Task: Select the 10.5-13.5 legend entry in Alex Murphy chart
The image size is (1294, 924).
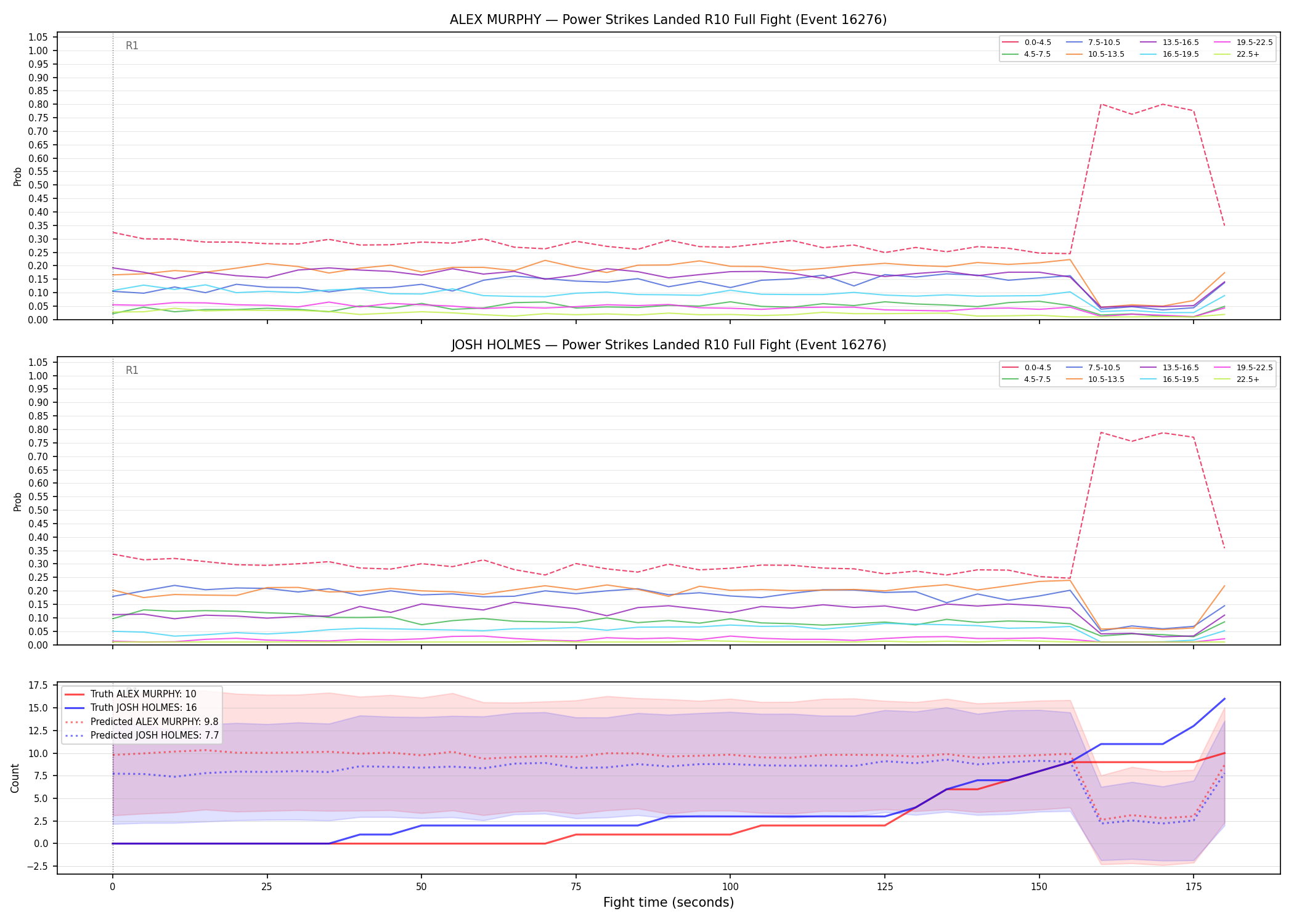Action: click(x=1095, y=54)
